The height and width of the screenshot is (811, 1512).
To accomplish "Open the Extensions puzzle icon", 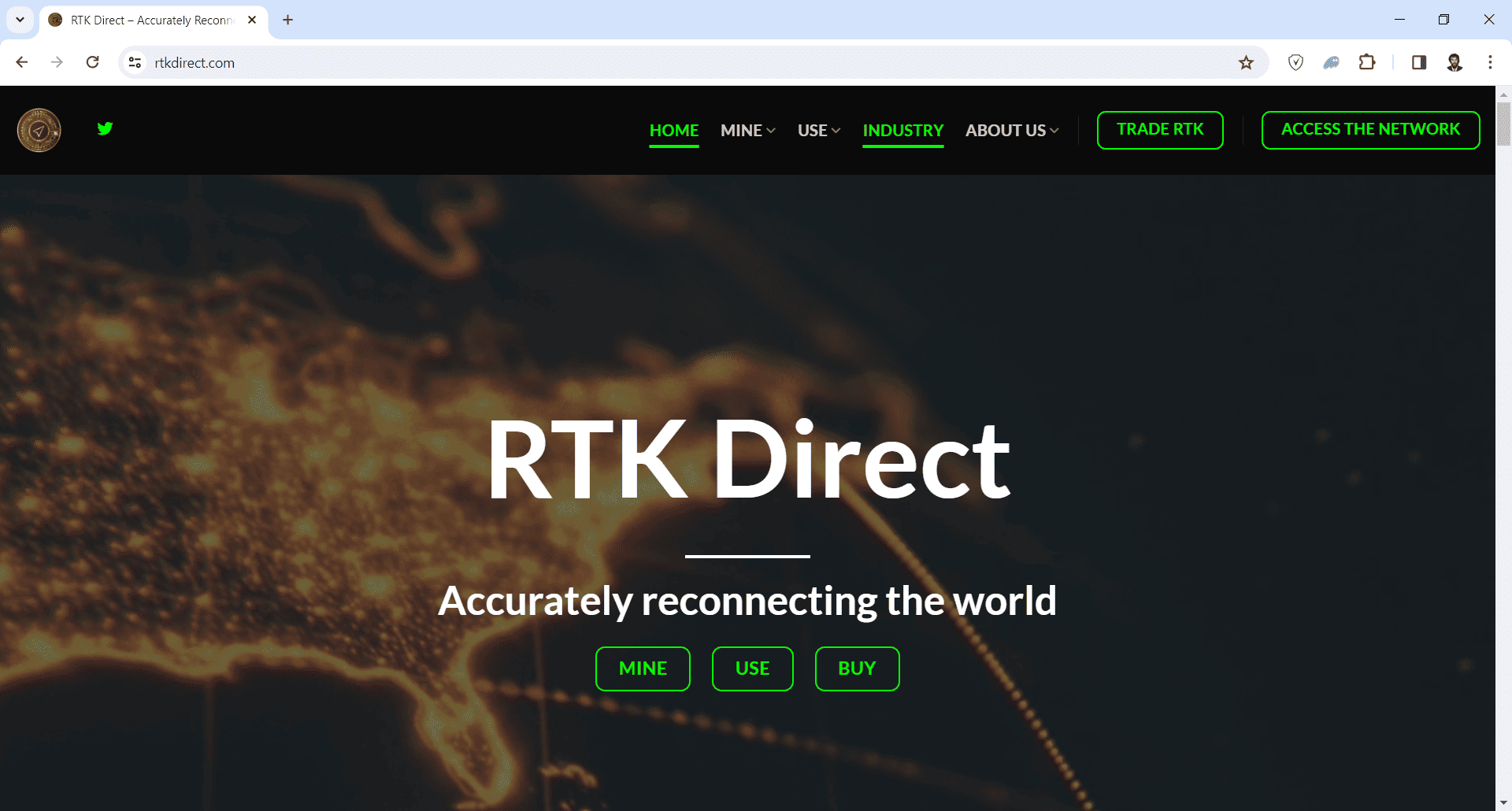I will coord(1367,62).
